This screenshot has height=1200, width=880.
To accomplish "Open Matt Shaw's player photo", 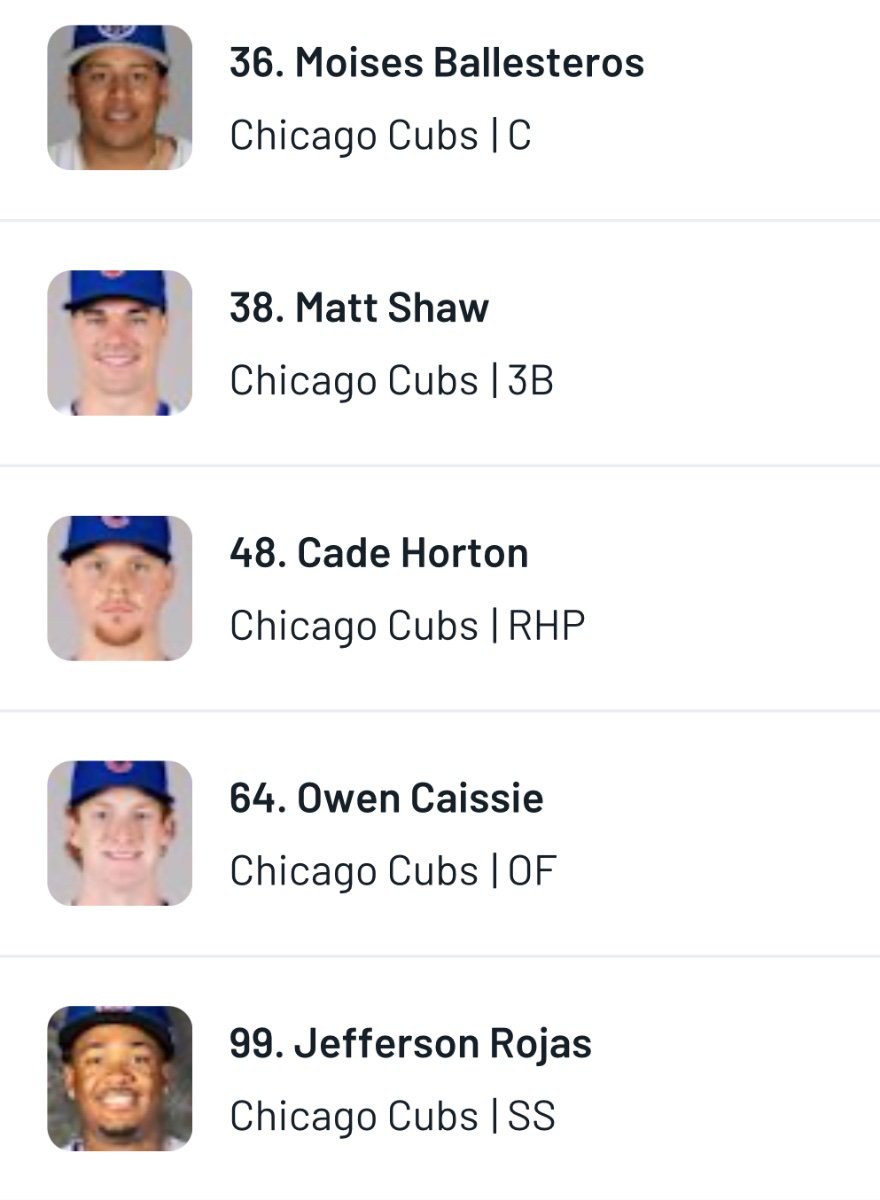I will pos(119,342).
